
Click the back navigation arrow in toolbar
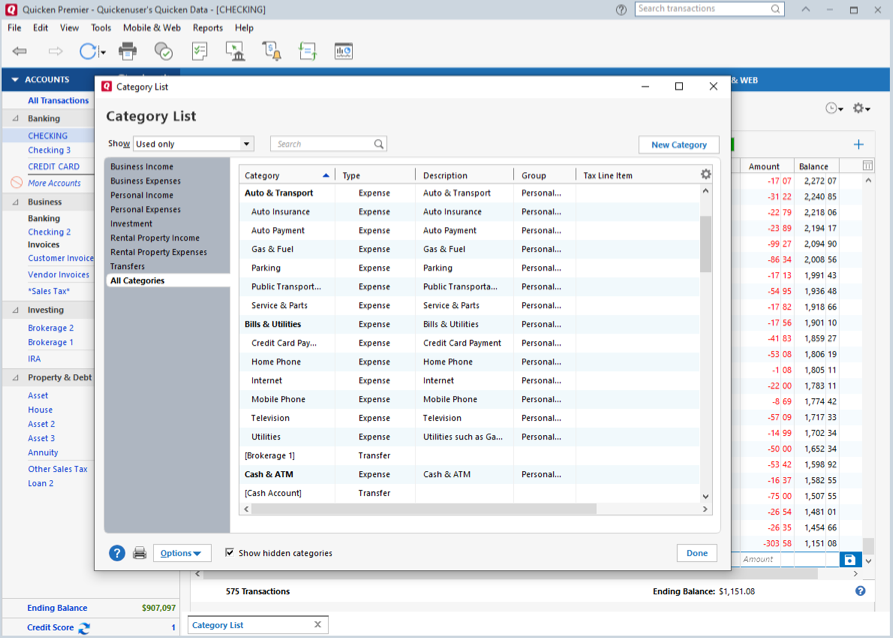(x=19, y=51)
